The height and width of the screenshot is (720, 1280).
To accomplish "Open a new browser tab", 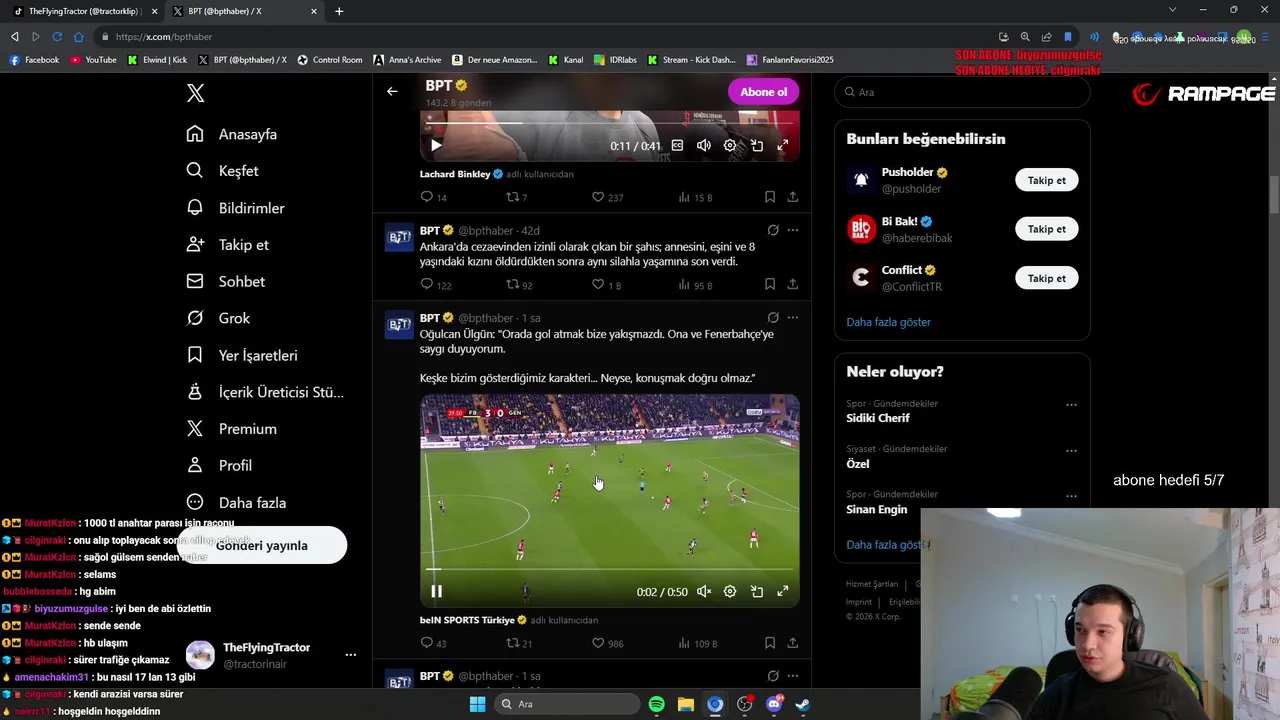I will click(339, 11).
